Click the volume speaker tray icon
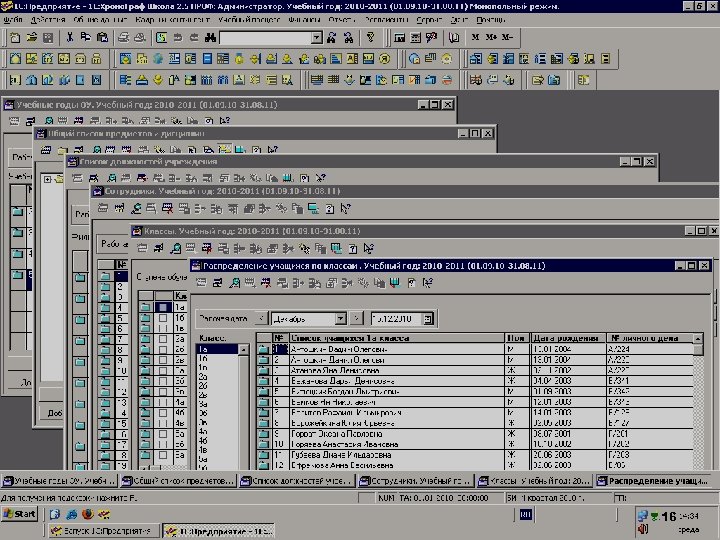The width and height of the screenshot is (720, 540). click(x=643, y=529)
